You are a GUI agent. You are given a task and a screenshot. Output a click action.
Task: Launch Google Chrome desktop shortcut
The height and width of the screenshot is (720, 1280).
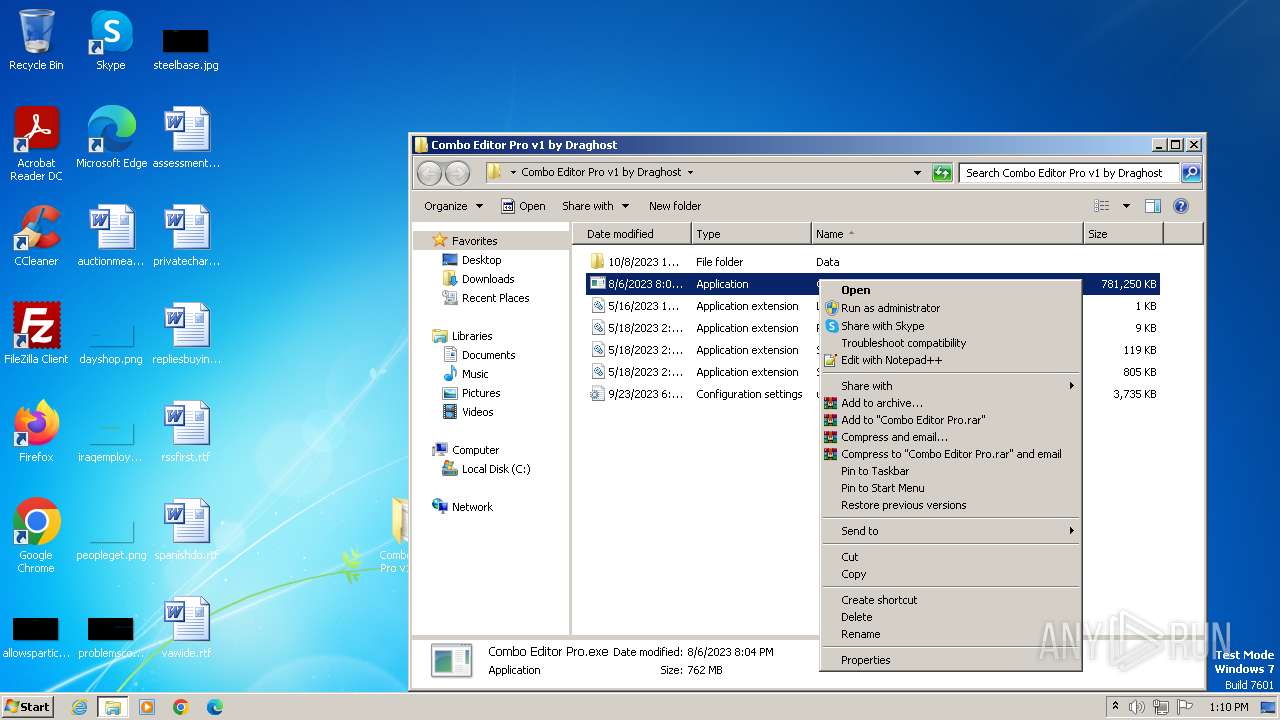36,536
